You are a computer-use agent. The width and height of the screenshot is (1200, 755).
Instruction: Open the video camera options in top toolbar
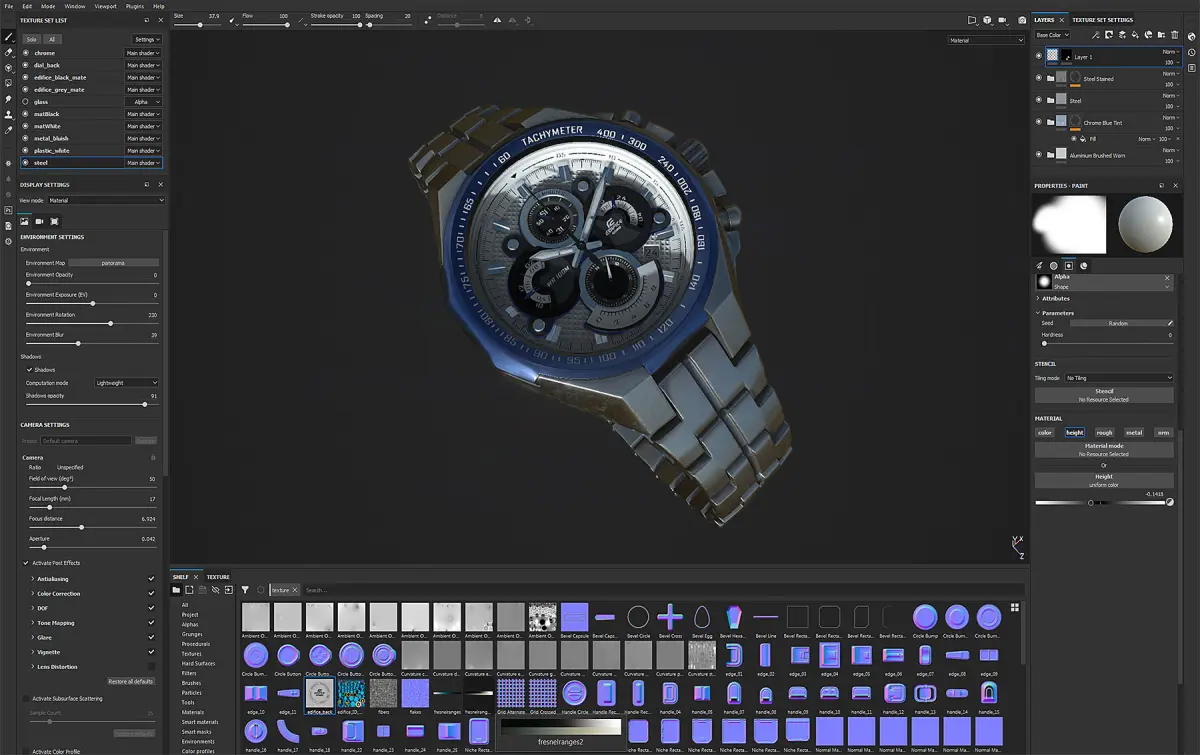(x=1003, y=20)
